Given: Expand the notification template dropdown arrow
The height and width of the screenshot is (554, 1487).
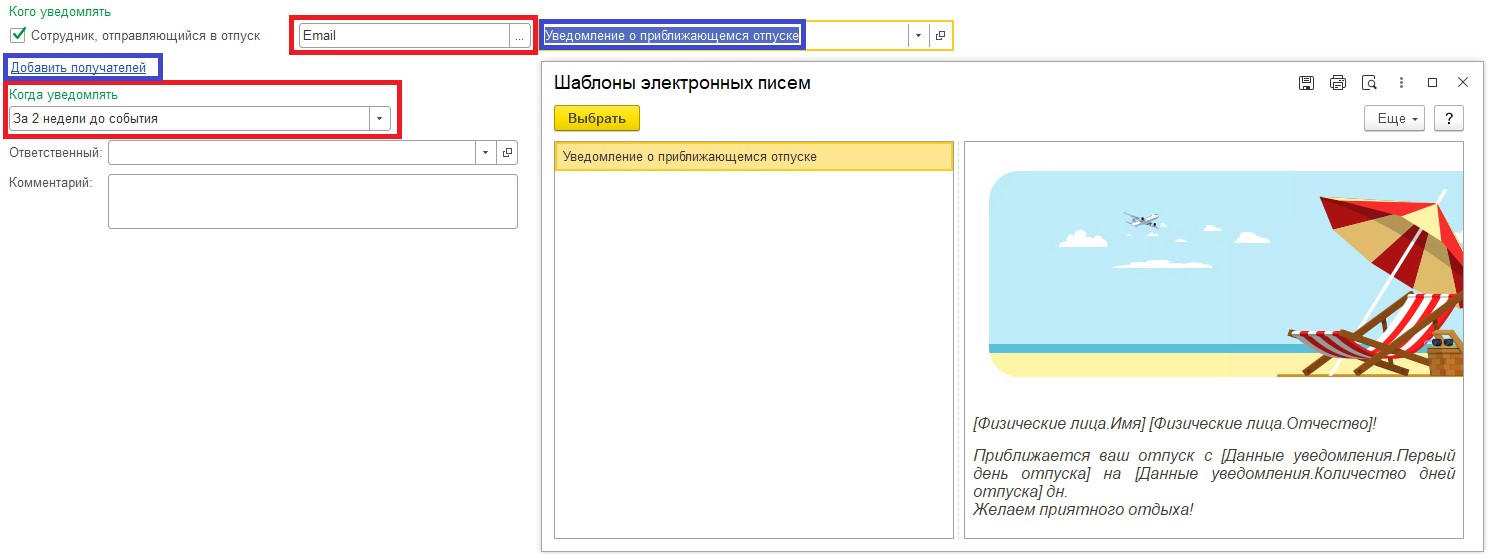Looking at the screenshot, I should coord(919,36).
